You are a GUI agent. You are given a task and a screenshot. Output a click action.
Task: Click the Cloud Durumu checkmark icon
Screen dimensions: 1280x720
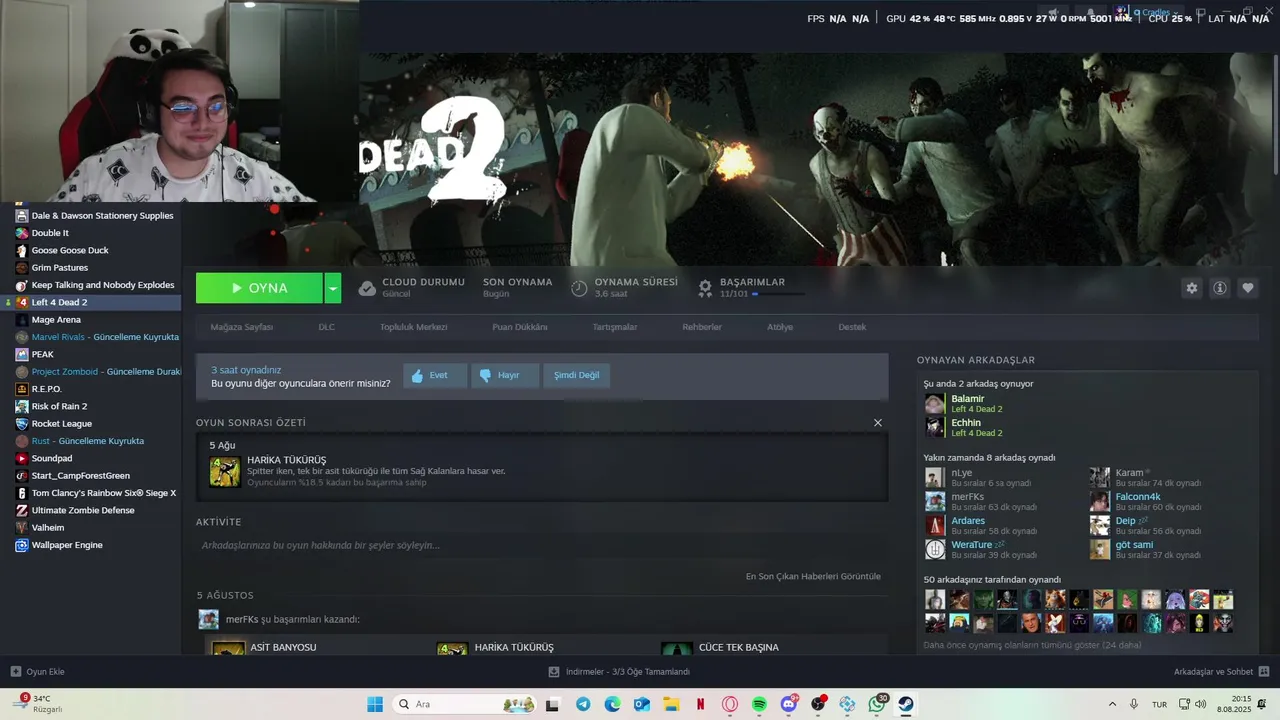tap(367, 288)
